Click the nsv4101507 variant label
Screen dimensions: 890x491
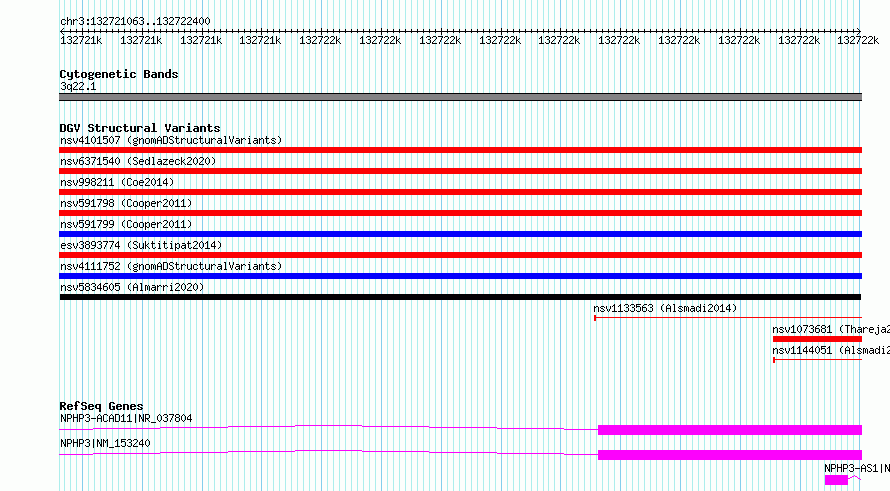click(171, 140)
